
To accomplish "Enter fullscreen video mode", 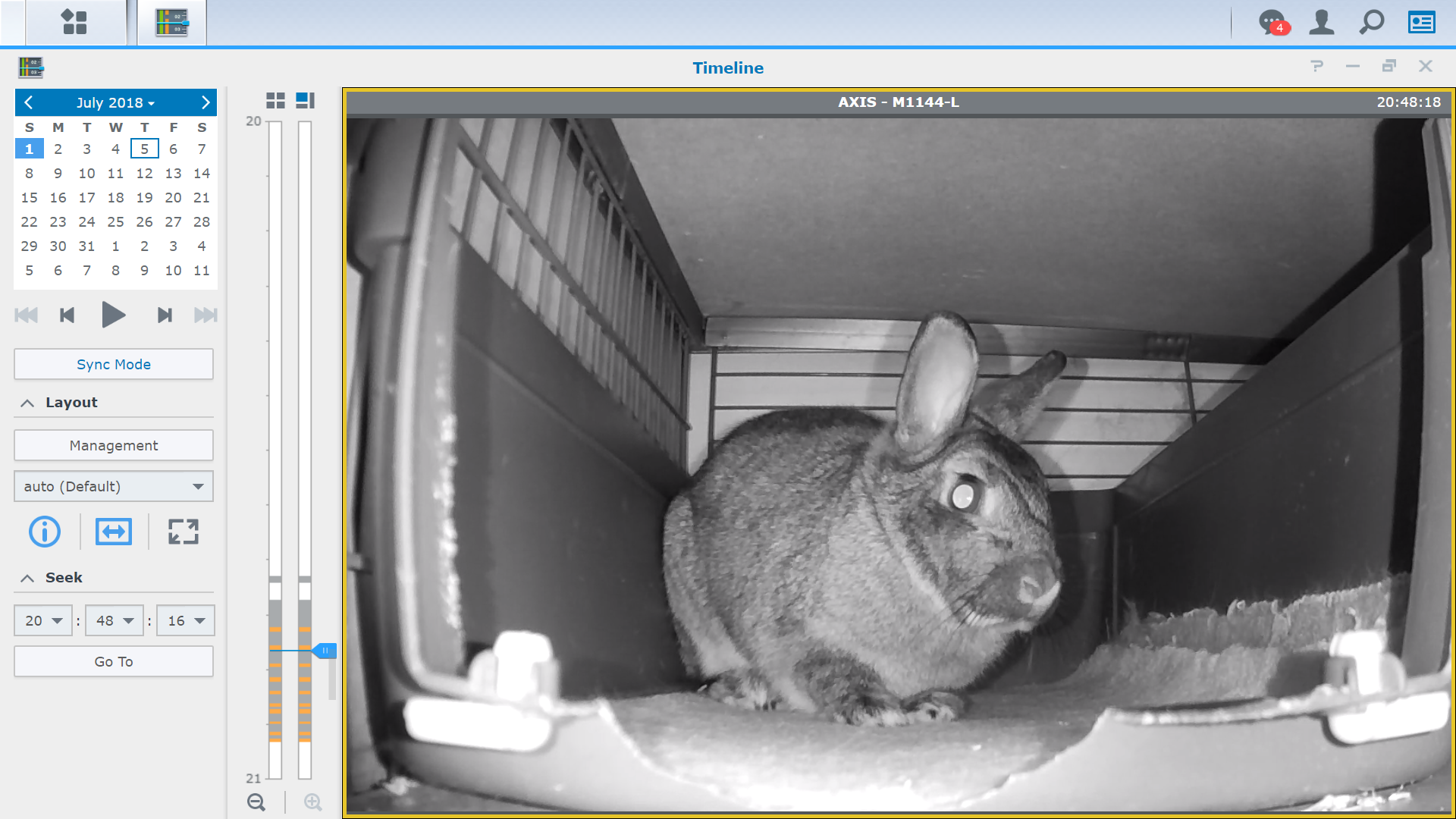I will click(x=184, y=532).
